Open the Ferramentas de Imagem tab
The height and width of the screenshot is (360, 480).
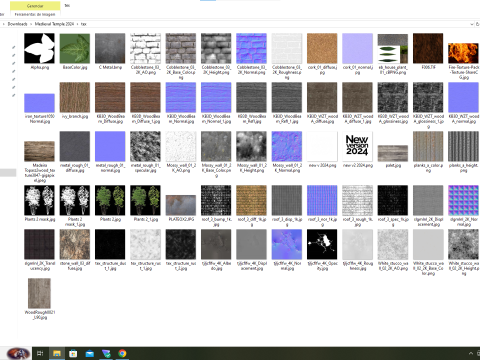point(35,14)
